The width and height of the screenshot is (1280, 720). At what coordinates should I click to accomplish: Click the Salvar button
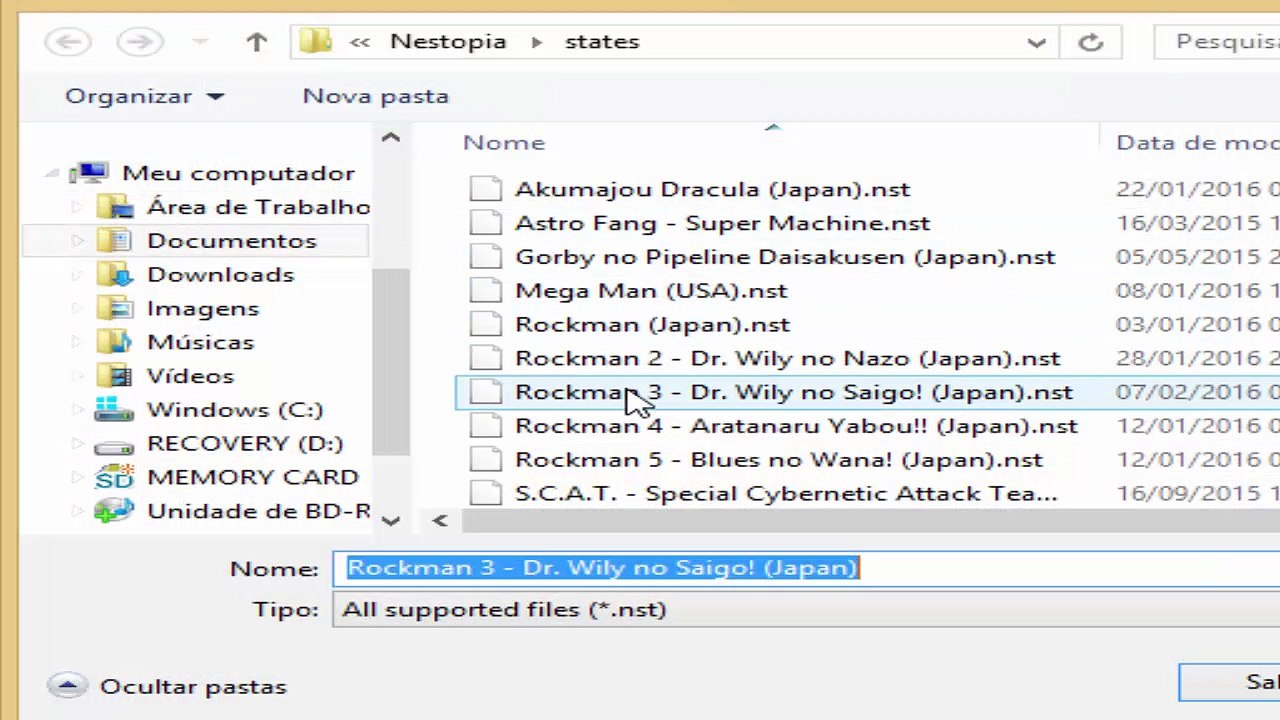pos(1230,682)
